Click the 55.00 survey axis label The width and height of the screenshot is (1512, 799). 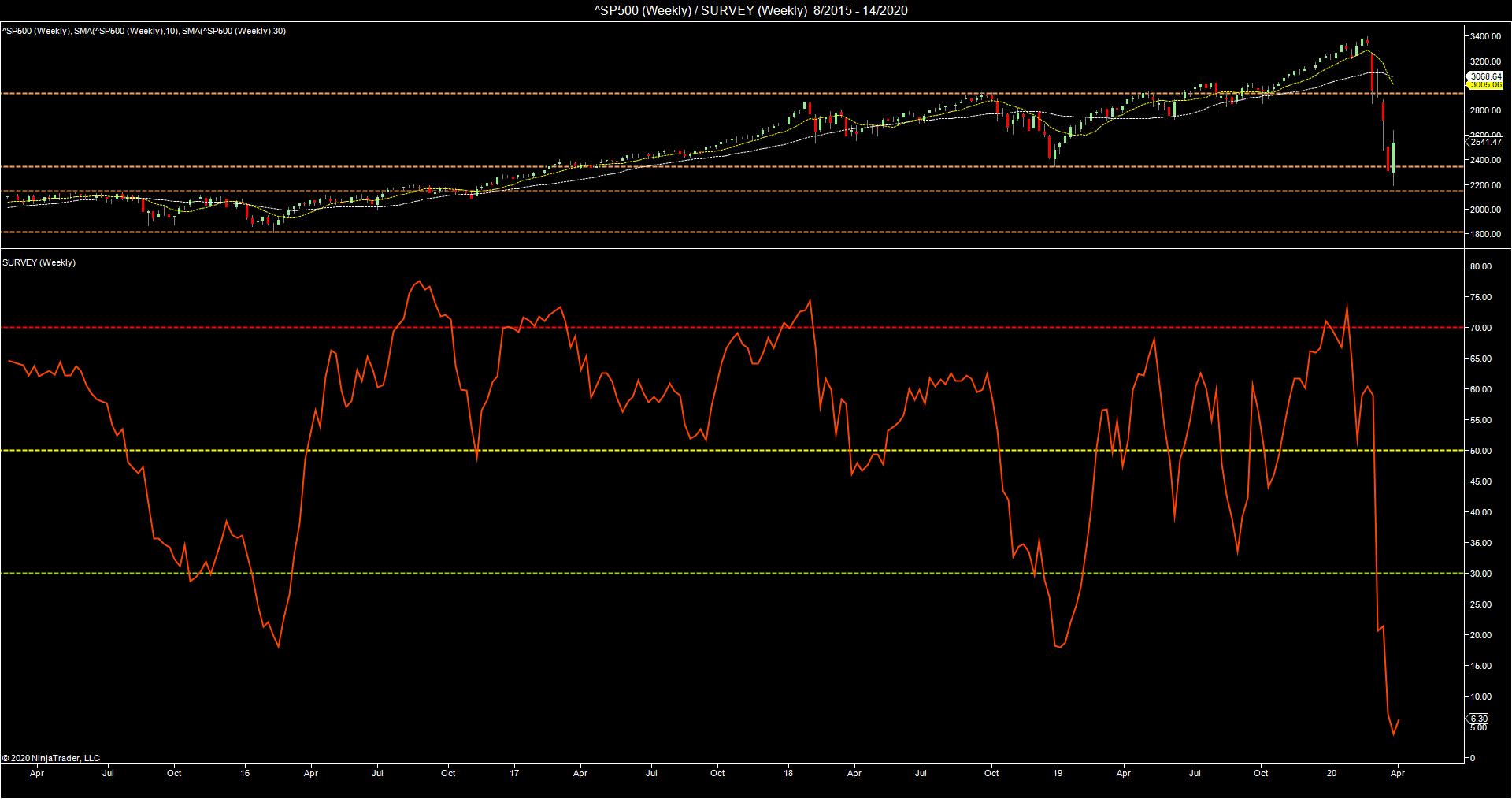click(1480, 420)
